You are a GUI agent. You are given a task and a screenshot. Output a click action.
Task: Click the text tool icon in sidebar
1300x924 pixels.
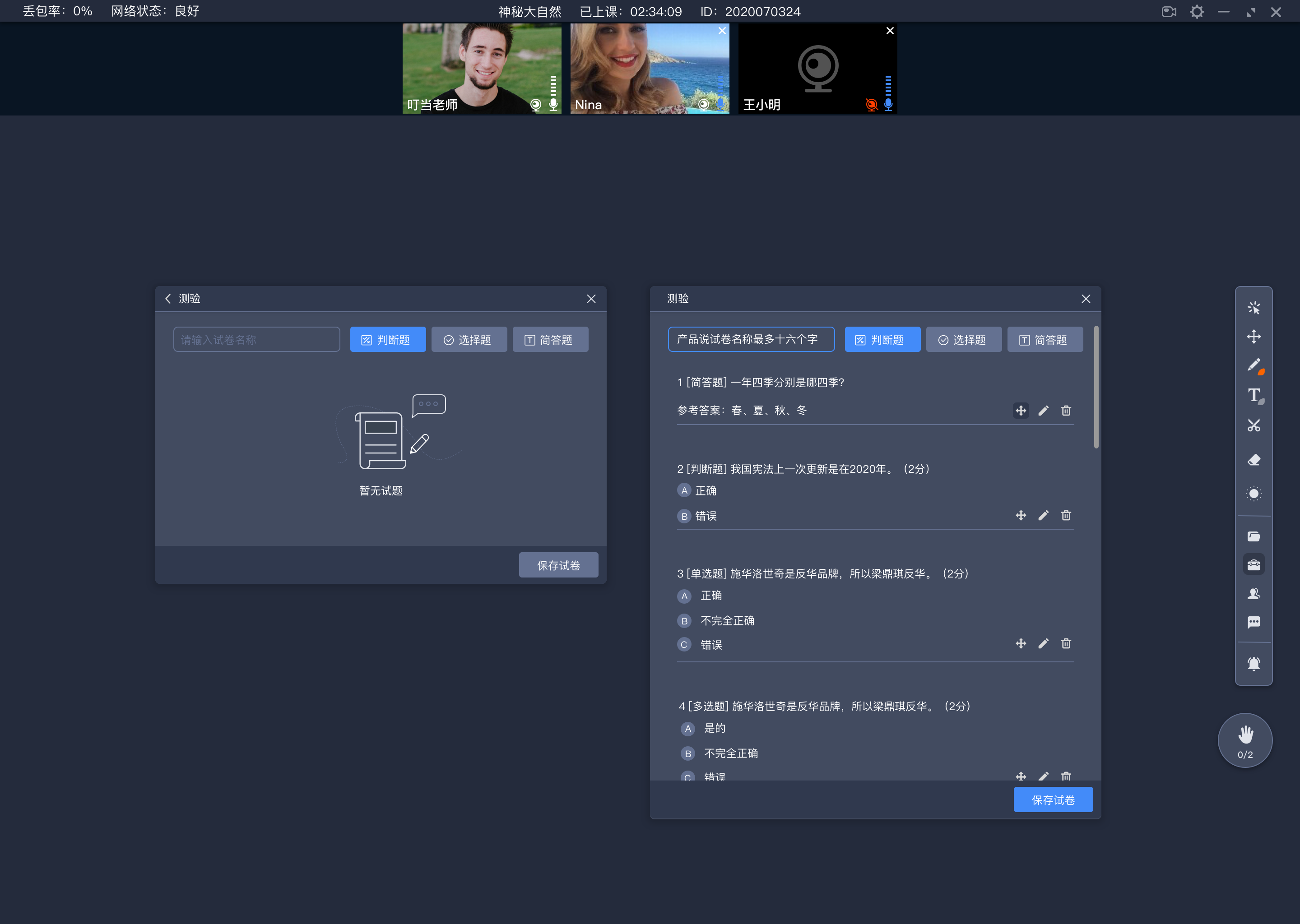[1255, 396]
